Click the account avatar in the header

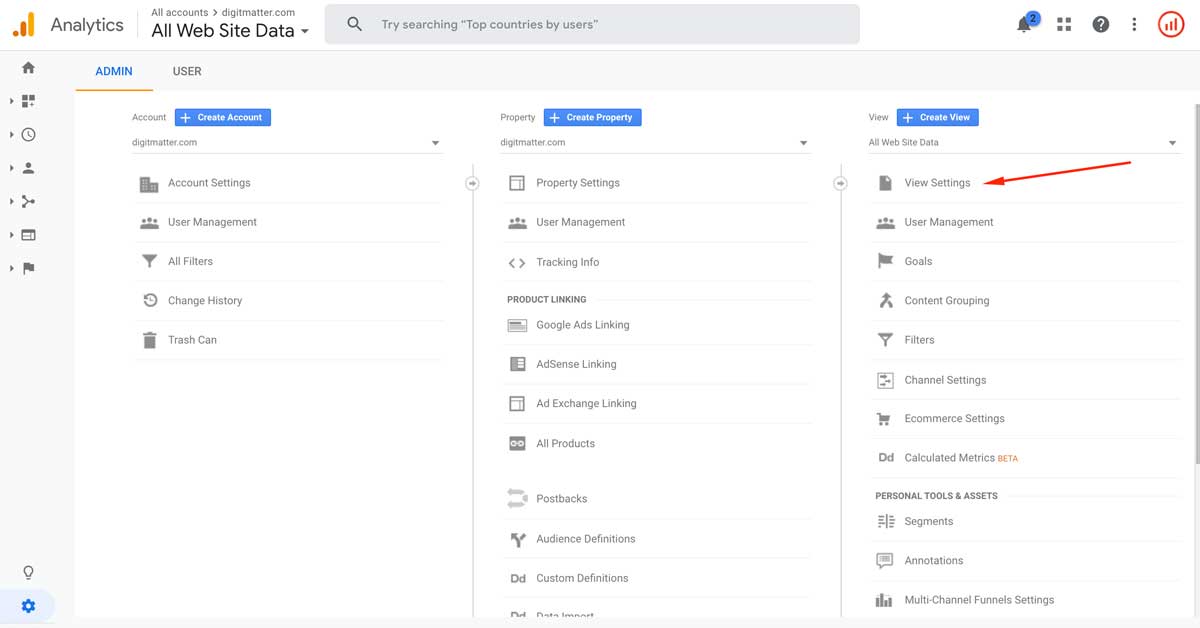1171,24
